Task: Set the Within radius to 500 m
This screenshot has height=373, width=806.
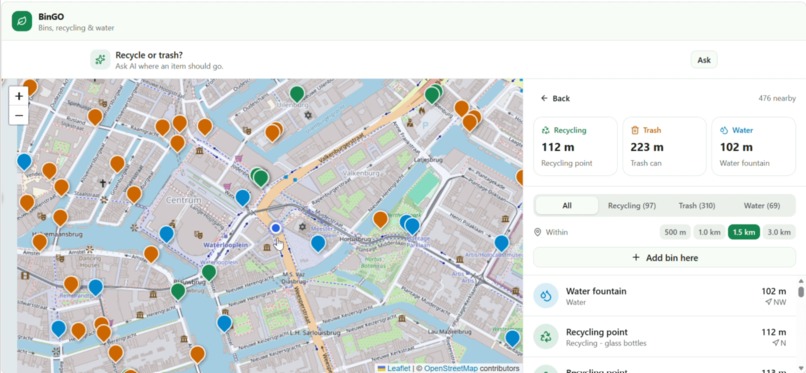Action: pos(675,232)
